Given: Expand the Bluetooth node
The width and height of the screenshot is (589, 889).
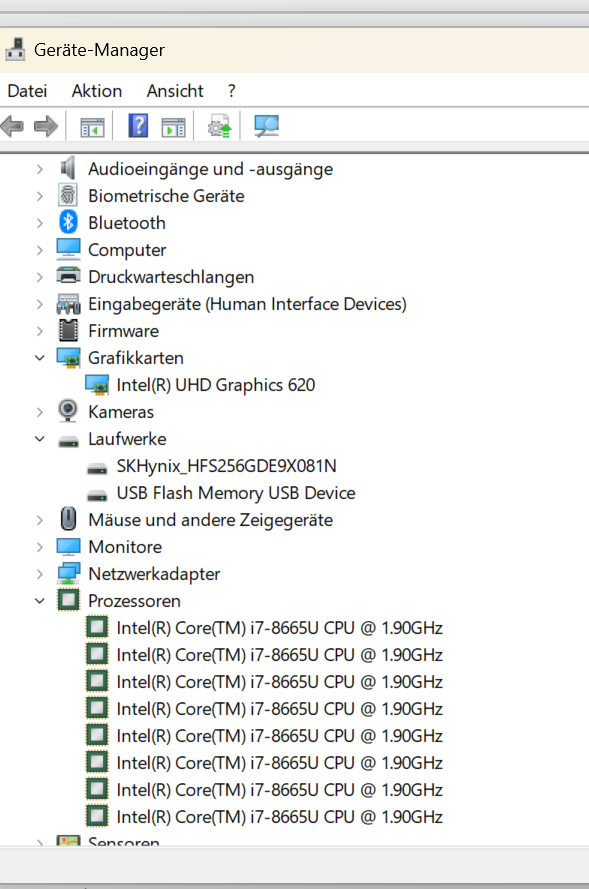Looking at the screenshot, I should pos(39,223).
